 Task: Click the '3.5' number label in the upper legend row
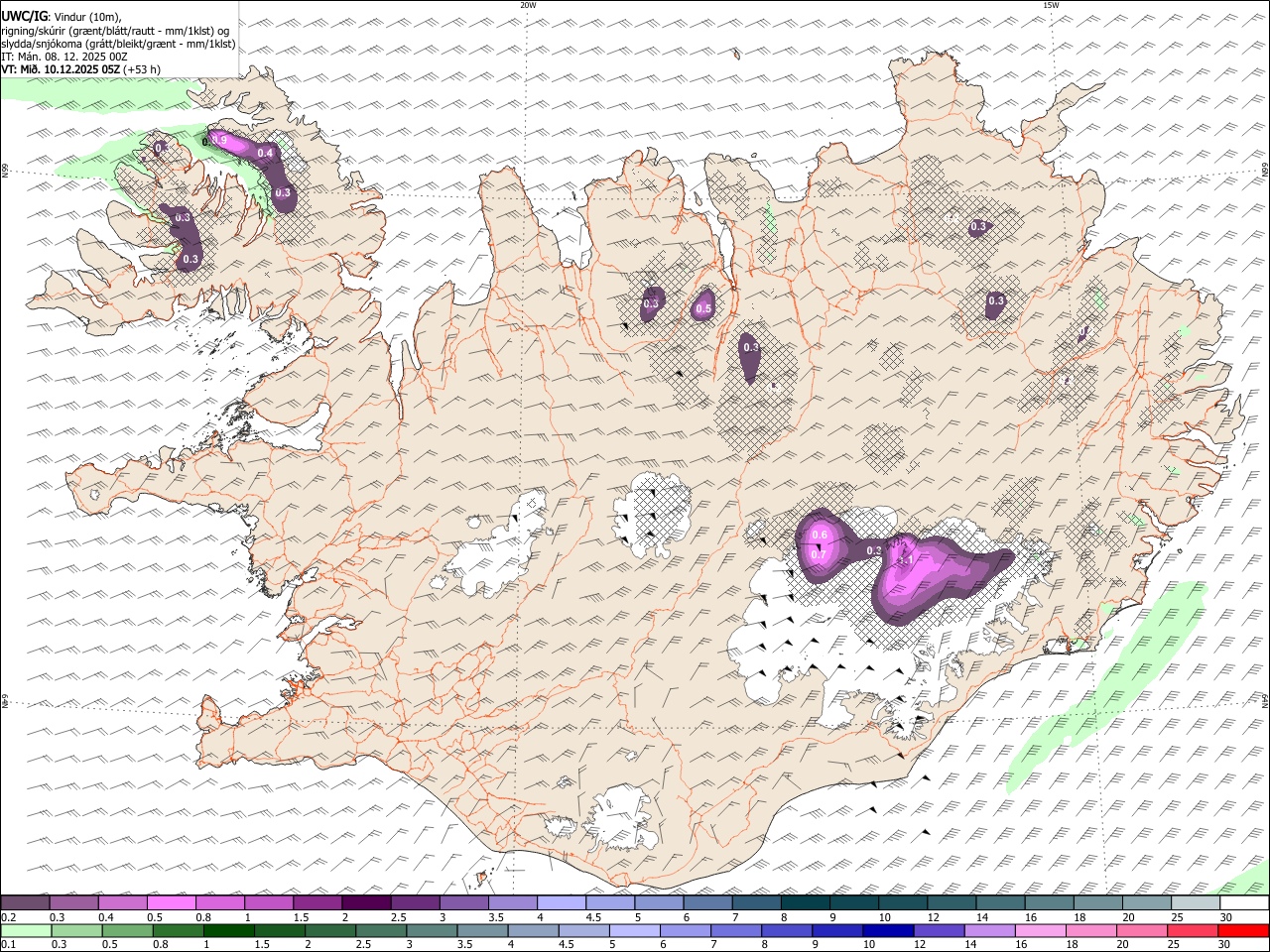[496, 917]
